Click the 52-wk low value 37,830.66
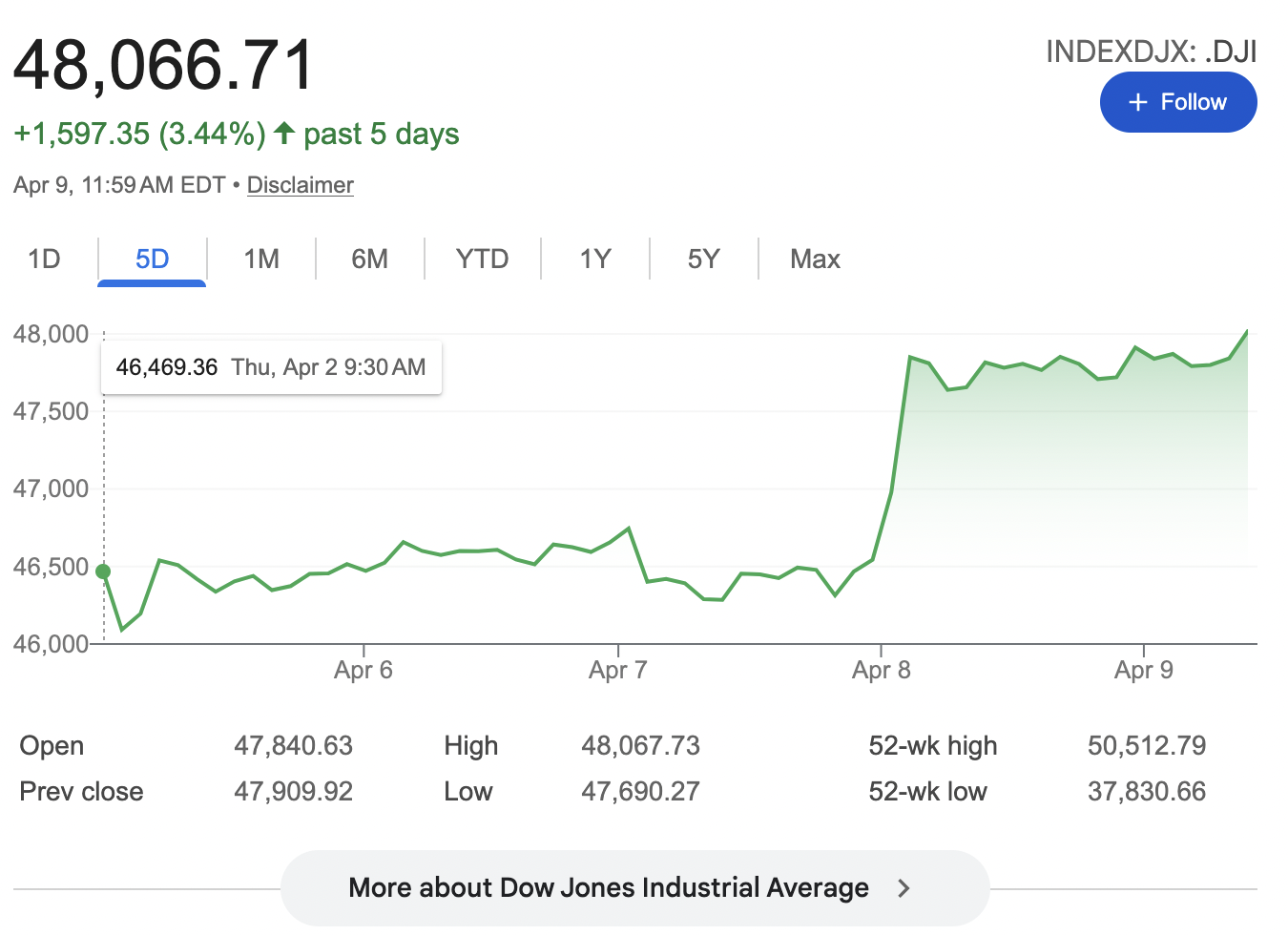The image size is (1288, 935). tap(1147, 792)
